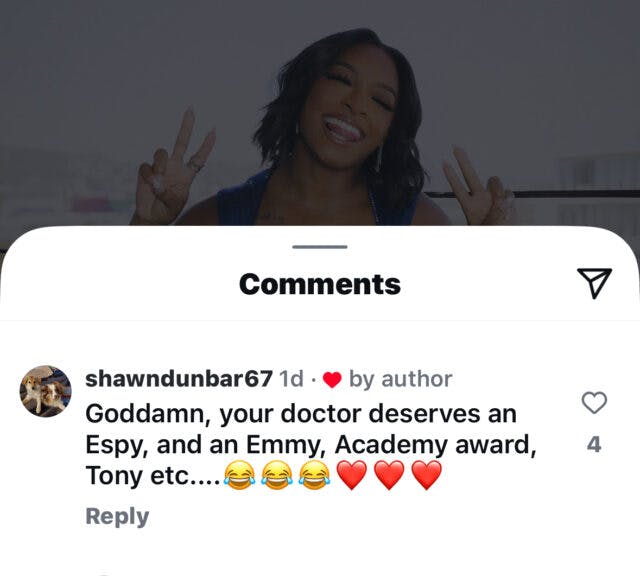
Task: Open the shawndunbar67 username link
Action: click(x=179, y=378)
